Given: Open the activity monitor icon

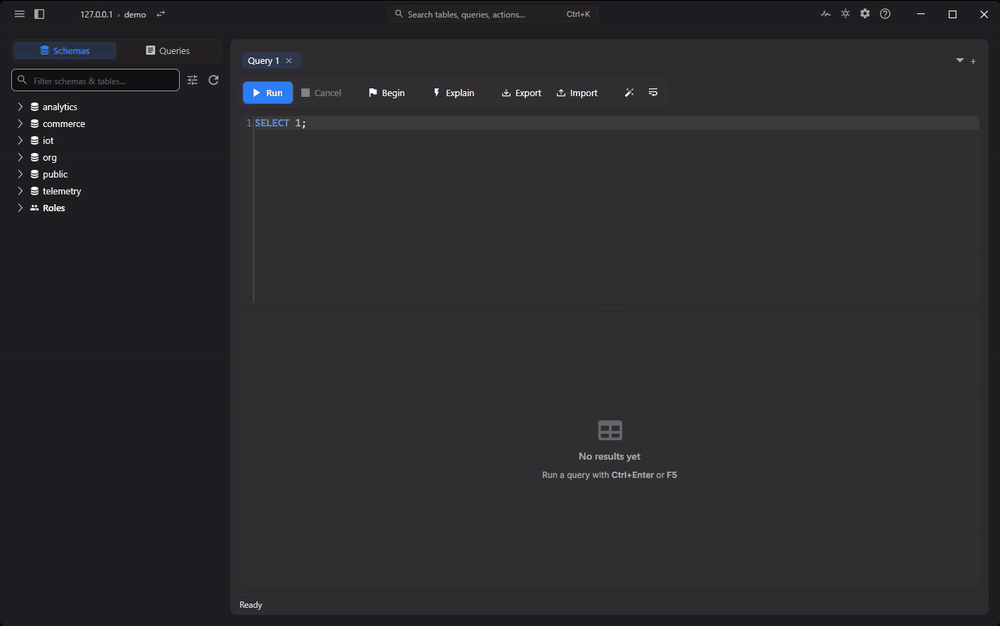Looking at the screenshot, I should pos(826,13).
